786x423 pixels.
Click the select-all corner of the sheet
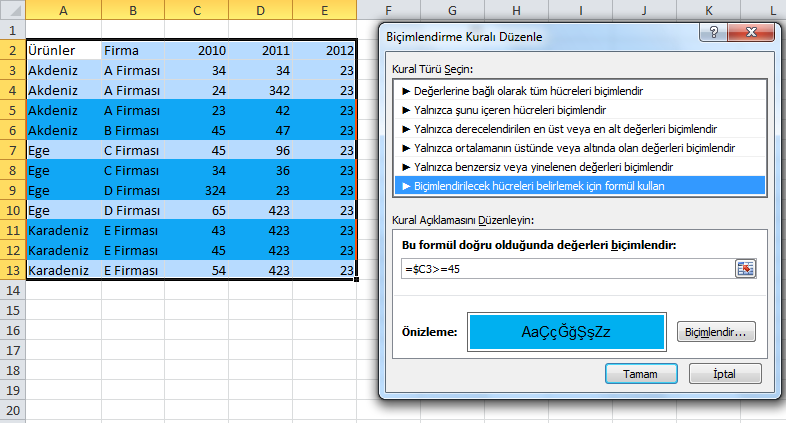click(x=11, y=10)
